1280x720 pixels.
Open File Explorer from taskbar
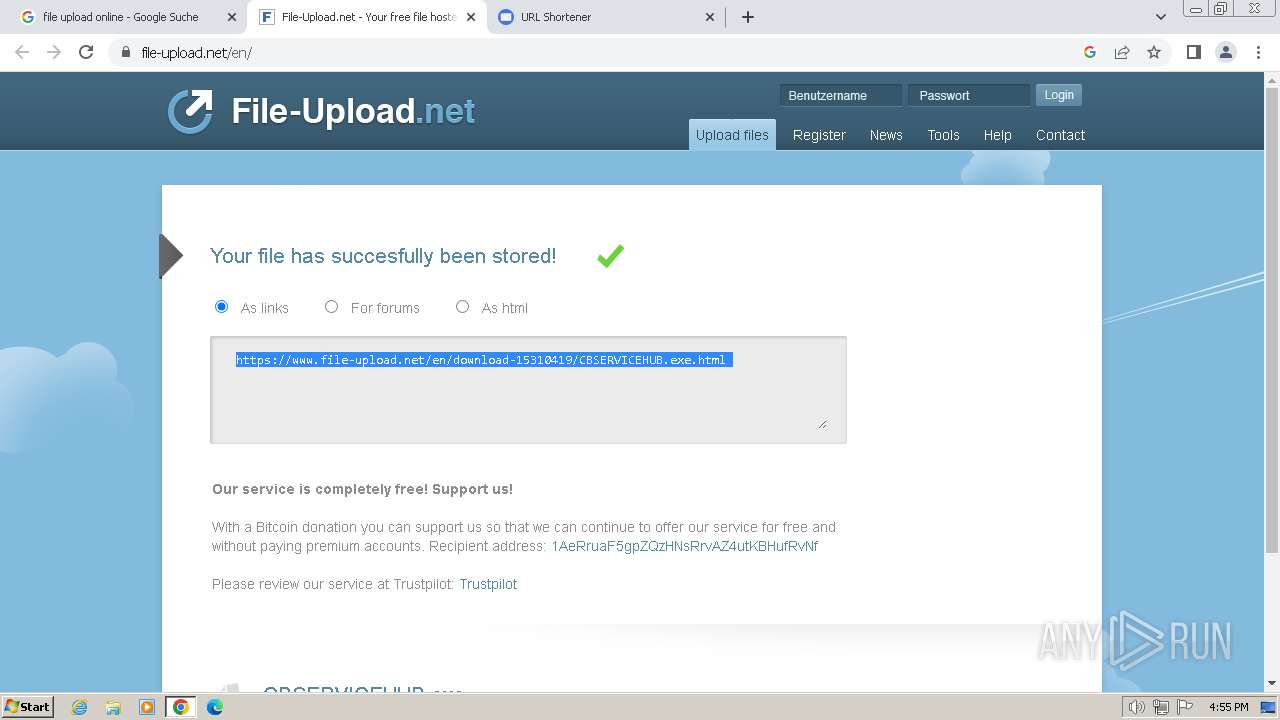tap(113, 707)
